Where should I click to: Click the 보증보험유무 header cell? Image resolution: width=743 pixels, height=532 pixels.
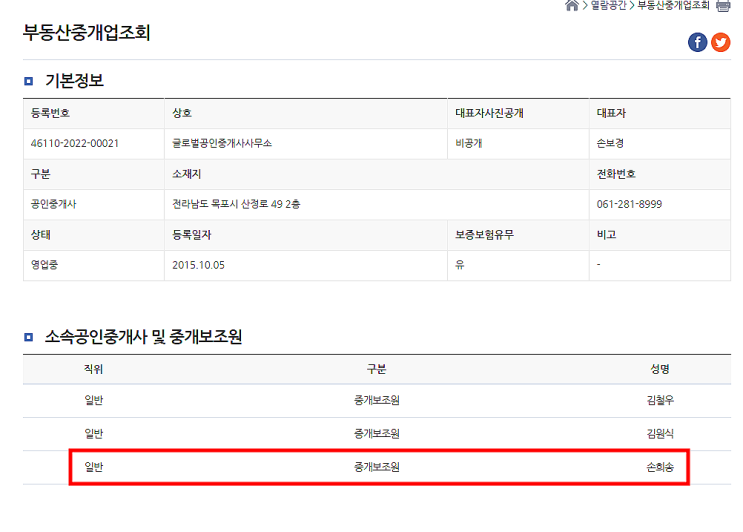tap(518, 234)
